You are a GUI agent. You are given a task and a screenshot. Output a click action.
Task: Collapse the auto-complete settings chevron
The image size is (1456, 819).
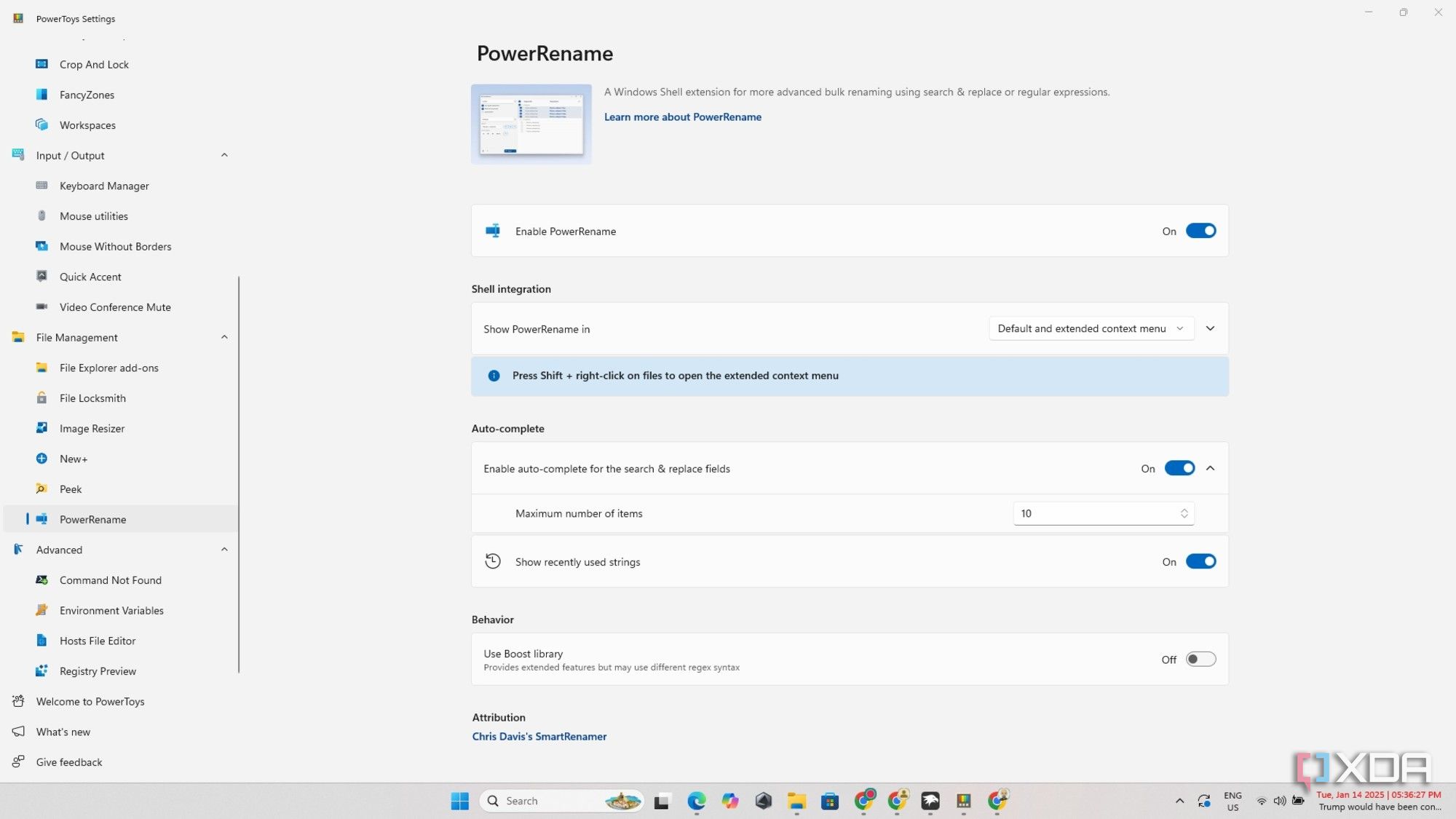1210,468
